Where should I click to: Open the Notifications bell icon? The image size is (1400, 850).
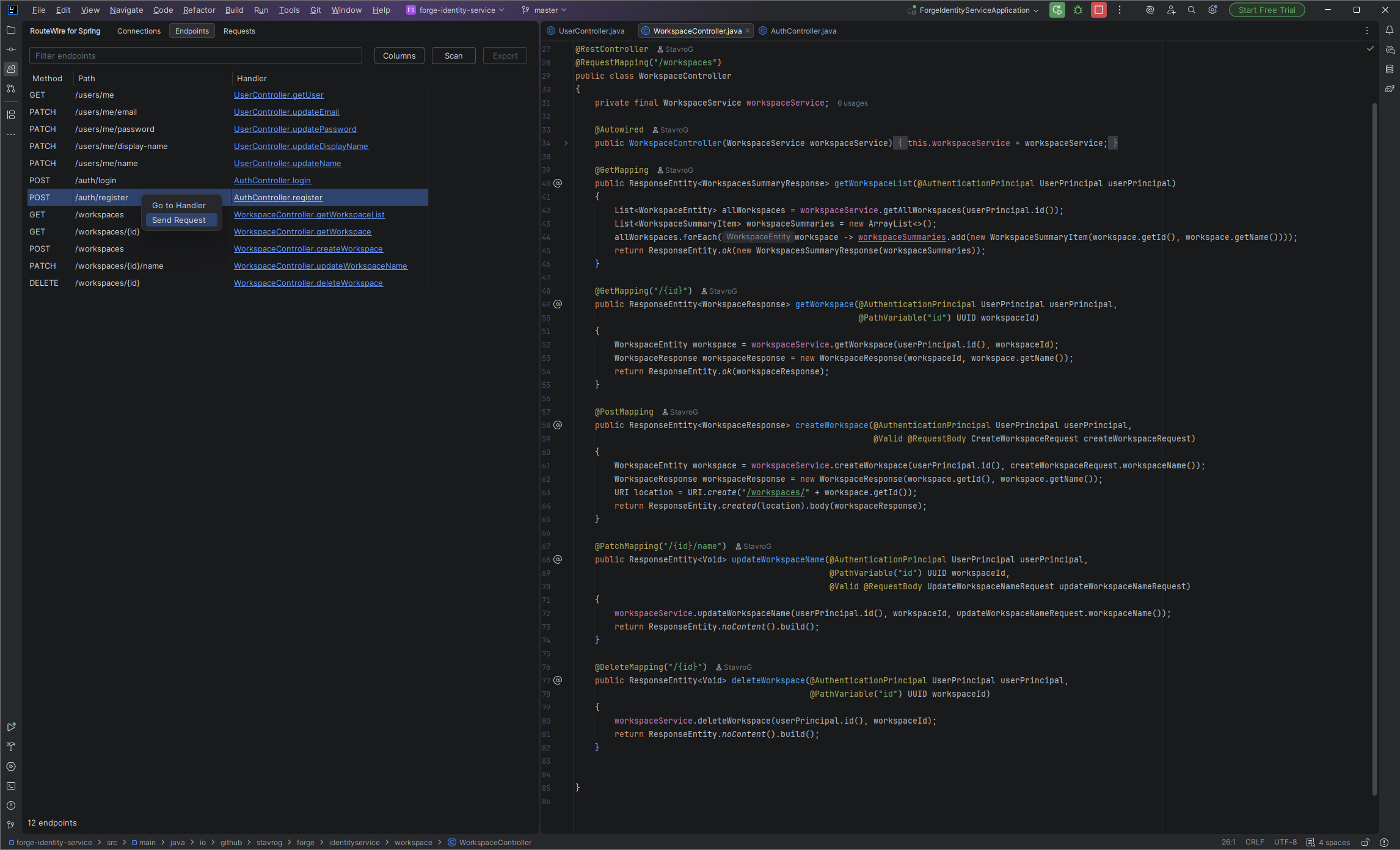pyautogui.click(x=1390, y=30)
